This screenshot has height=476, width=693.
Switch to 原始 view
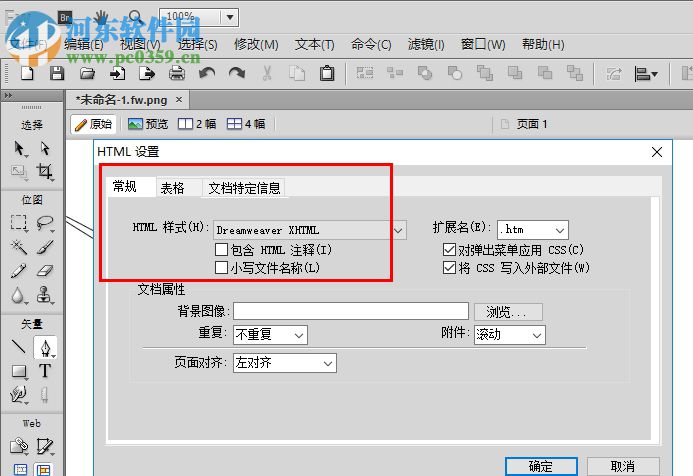click(93, 124)
